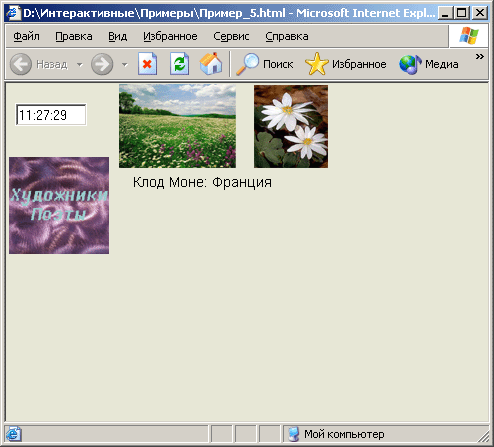Open the Вид menu
Viewport: 494px width, 447px height.
118,36
